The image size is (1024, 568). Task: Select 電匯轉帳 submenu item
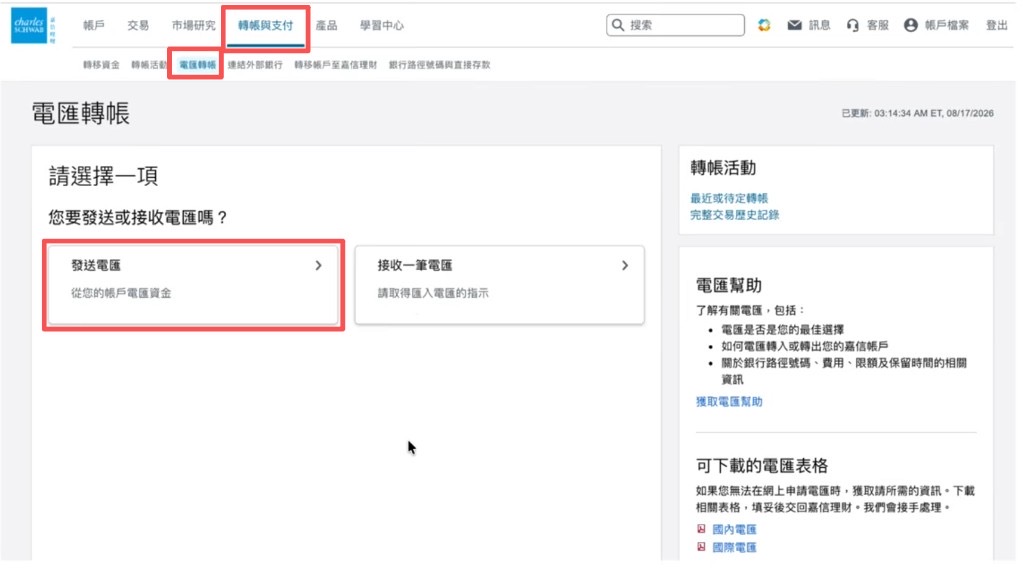197,65
